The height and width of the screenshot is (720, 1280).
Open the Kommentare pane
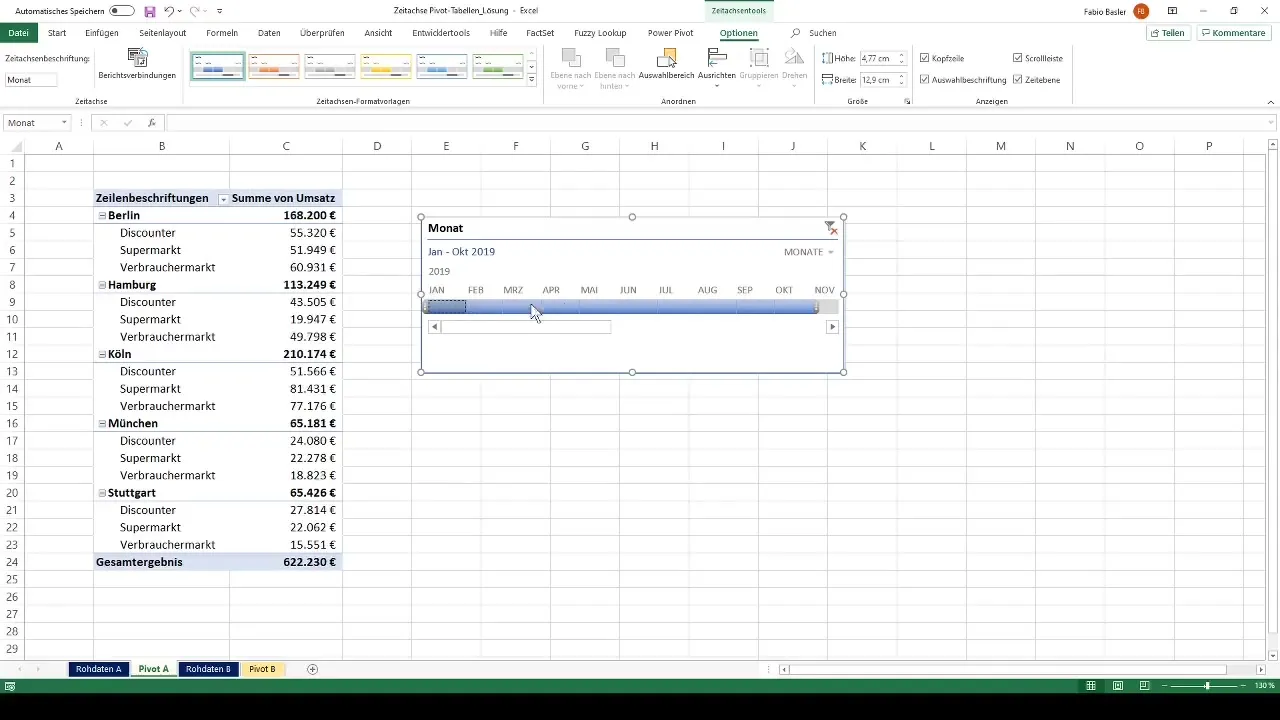(x=1233, y=33)
